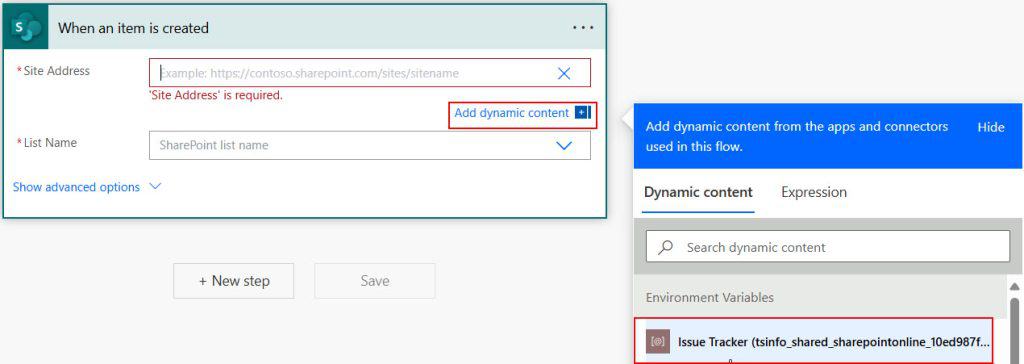This screenshot has width=1024, height=364.
Task: Click the Site Address input field
Action: pyautogui.click(x=370, y=73)
